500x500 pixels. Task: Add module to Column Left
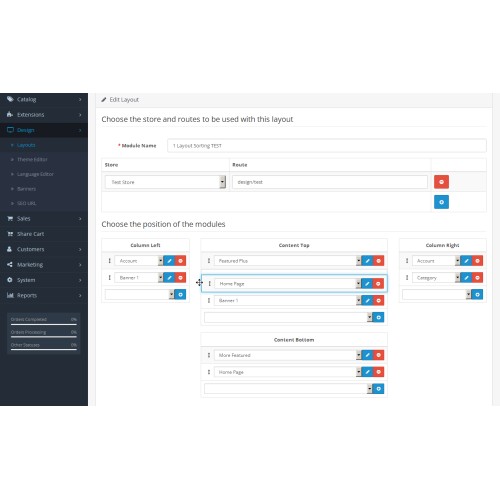click(x=180, y=294)
